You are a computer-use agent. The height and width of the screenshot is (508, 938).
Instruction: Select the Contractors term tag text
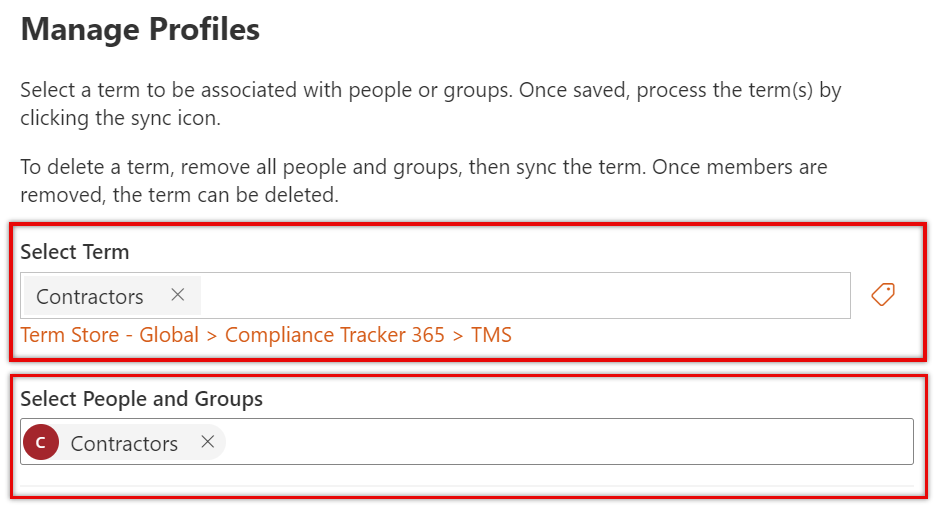click(90, 296)
